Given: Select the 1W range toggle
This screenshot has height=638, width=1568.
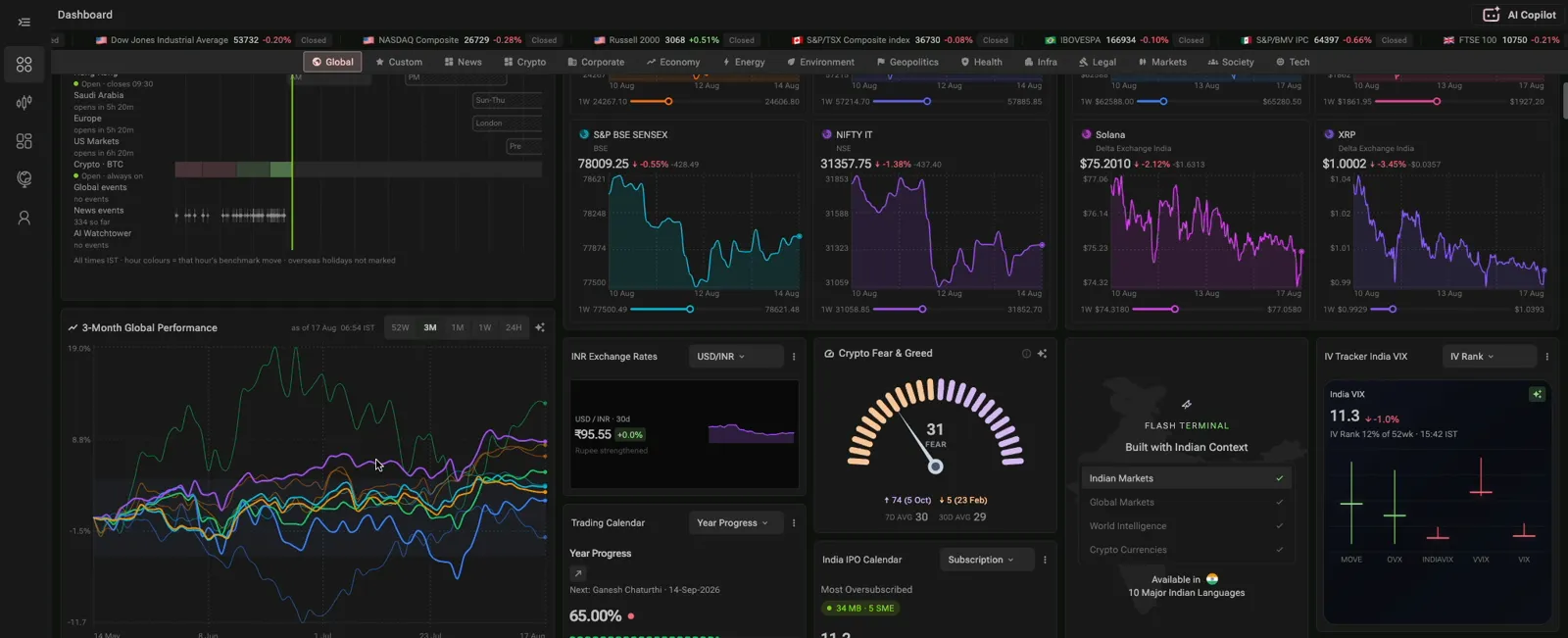Looking at the screenshot, I should pos(485,327).
